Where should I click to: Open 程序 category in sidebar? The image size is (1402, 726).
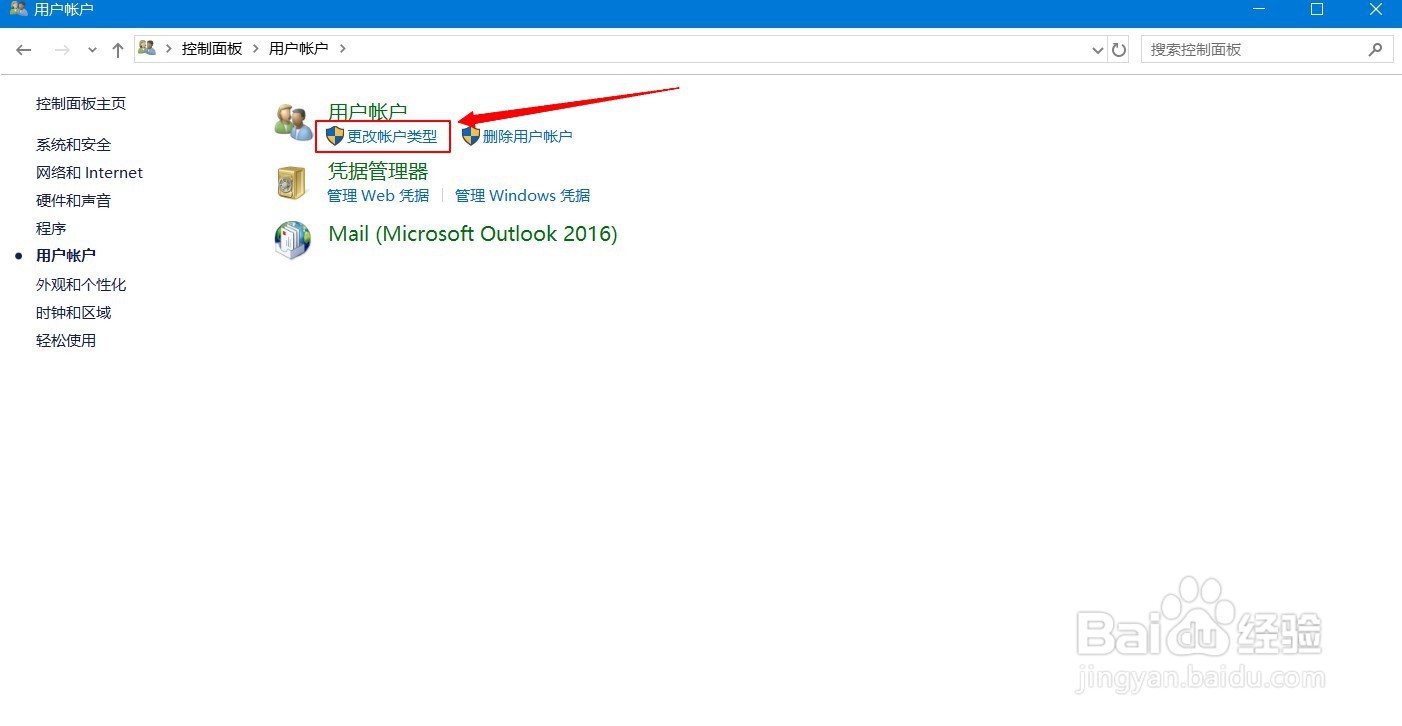51,229
